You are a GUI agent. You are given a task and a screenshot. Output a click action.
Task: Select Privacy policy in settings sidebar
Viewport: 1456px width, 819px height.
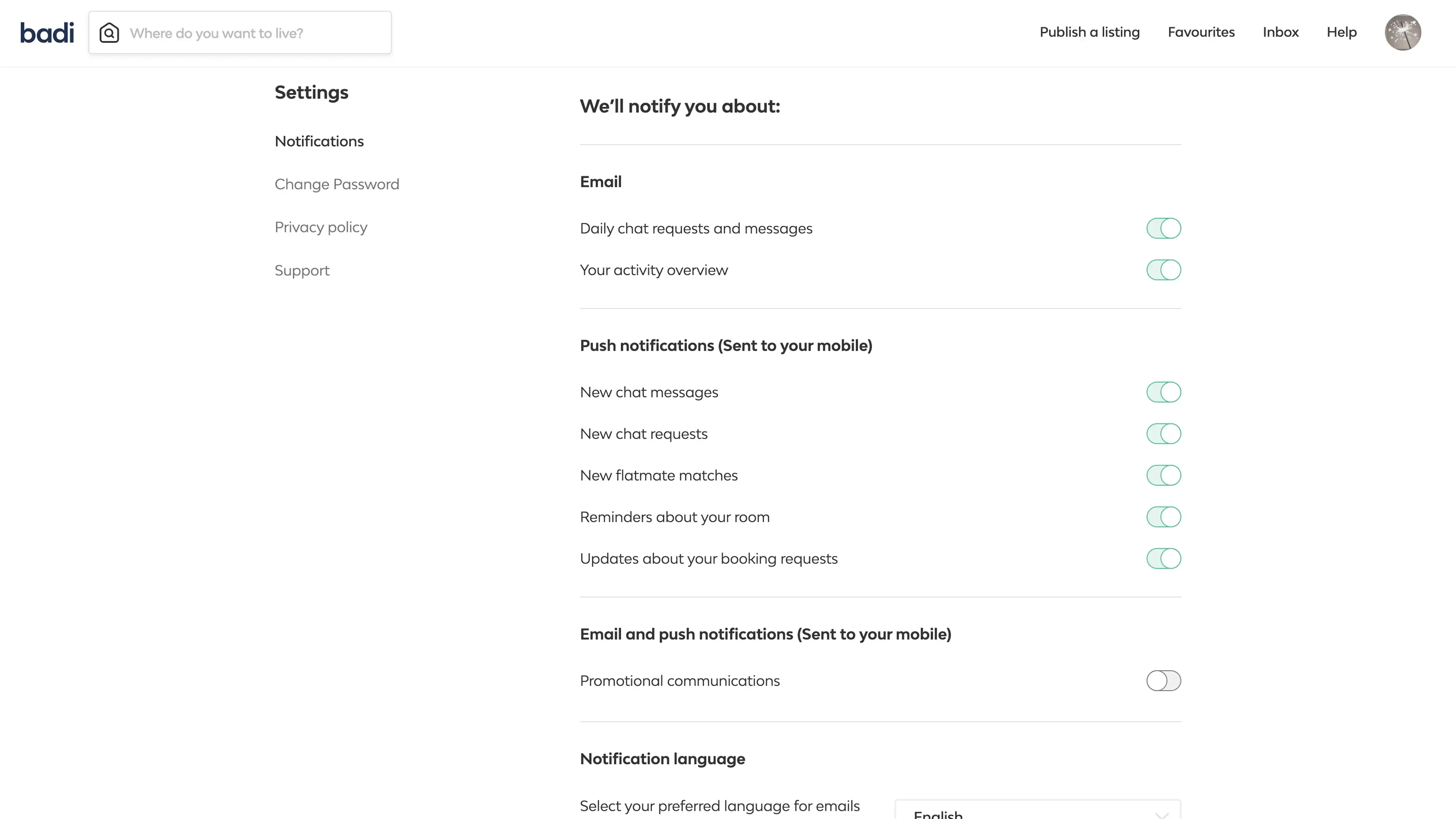321,227
